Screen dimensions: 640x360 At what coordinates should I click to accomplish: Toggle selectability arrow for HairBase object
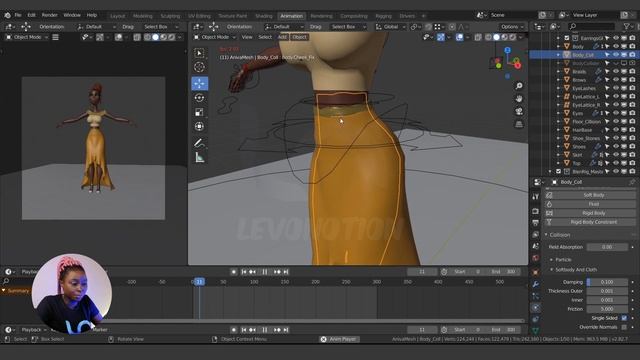(x=607, y=130)
